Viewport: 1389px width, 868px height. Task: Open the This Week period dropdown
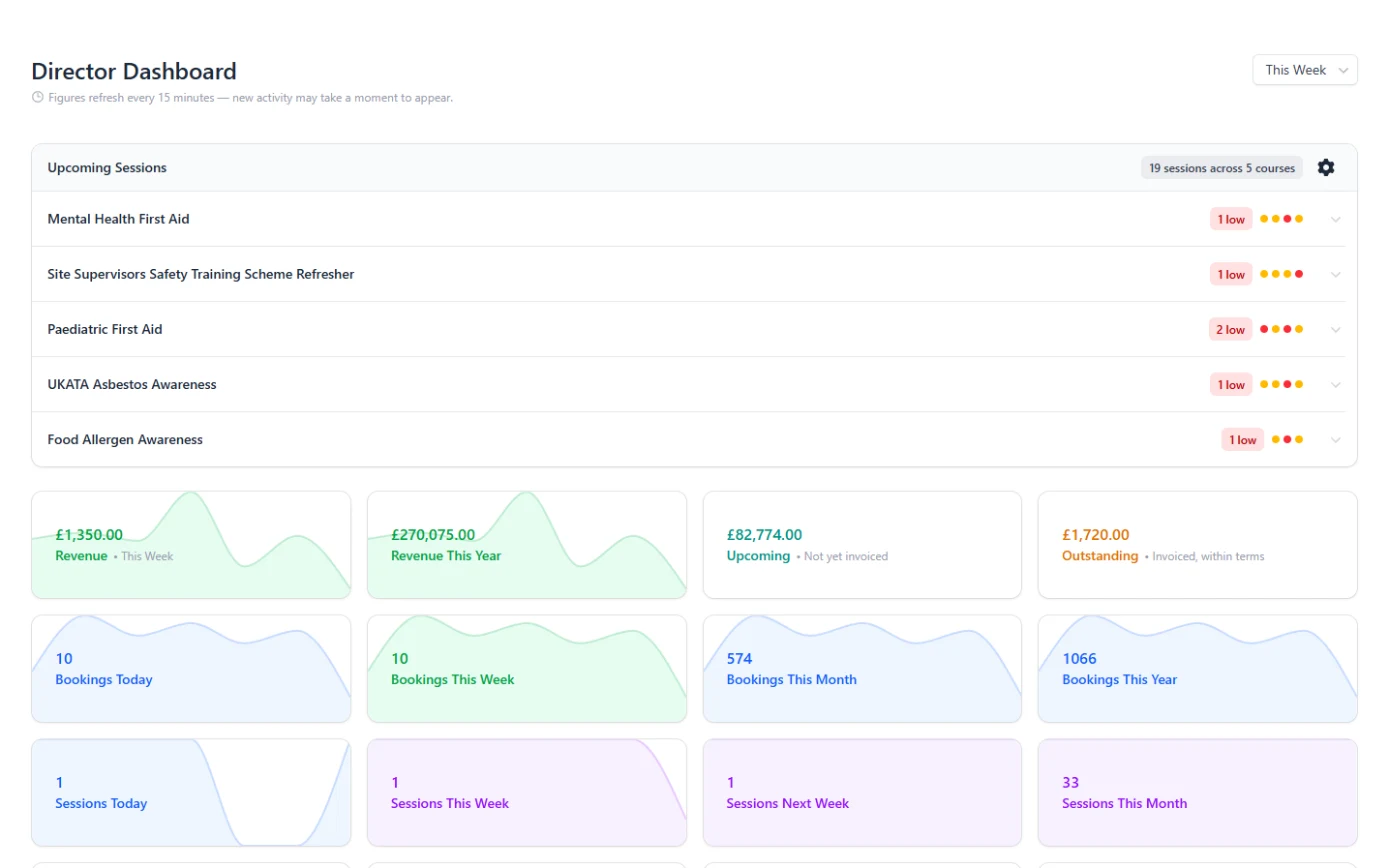click(x=1305, y=70)
